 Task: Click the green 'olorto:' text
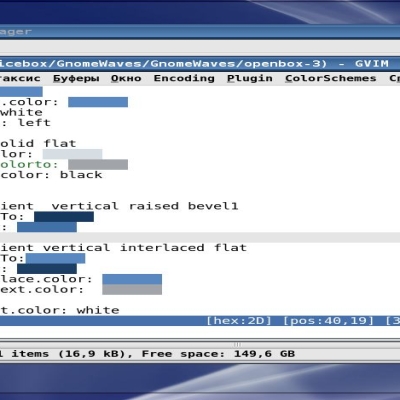29,164
